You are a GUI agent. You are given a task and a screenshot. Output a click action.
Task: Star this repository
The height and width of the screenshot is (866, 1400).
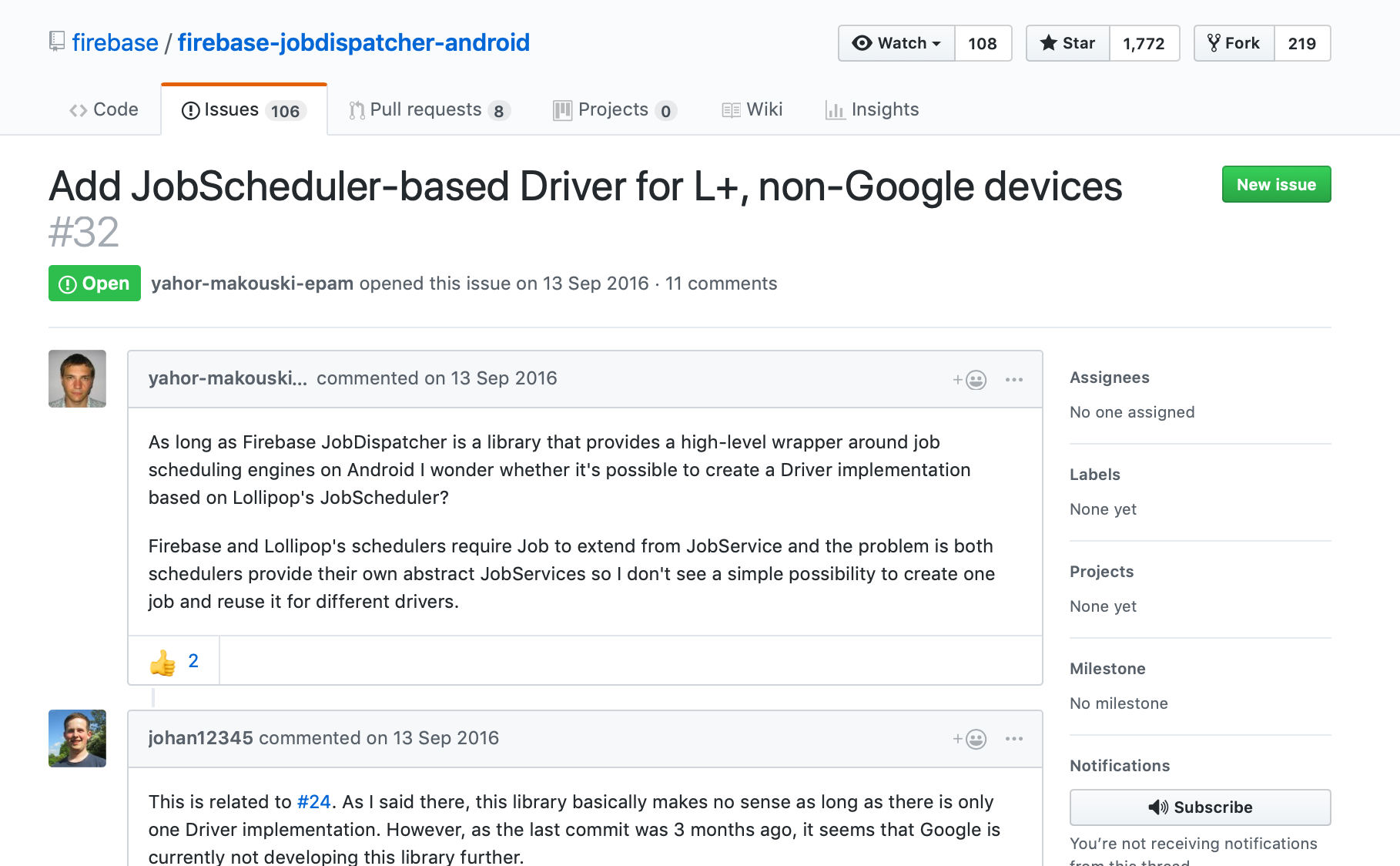pyautogui.click(x=1067, y=43)
